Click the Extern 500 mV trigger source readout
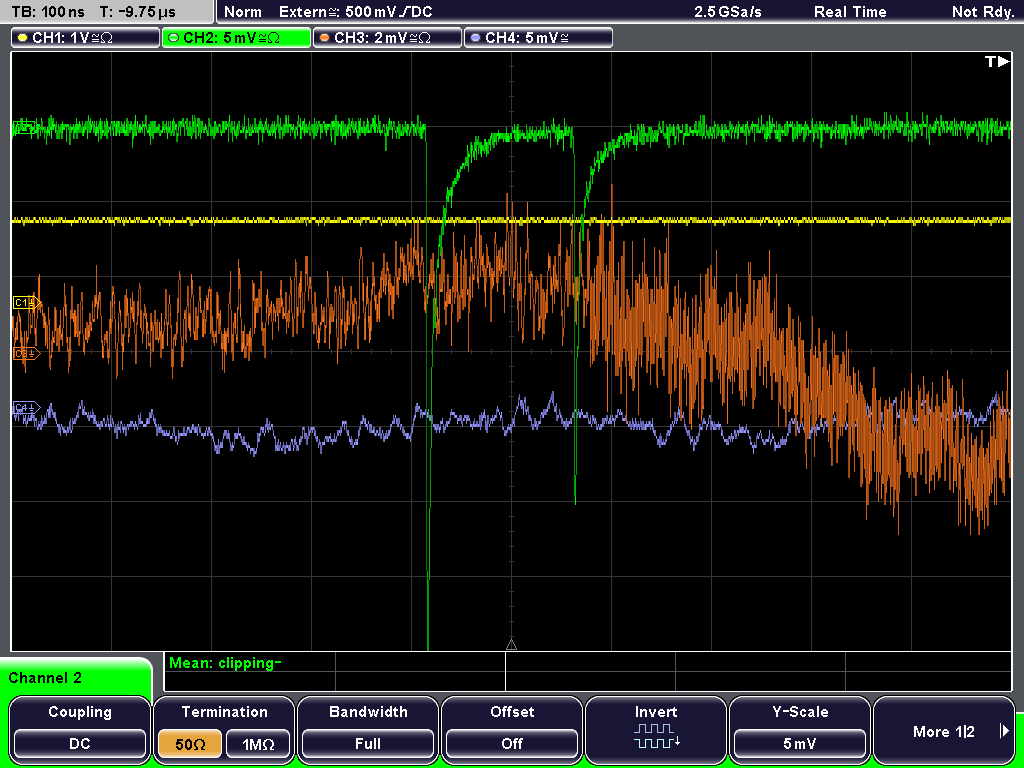The width and height of the screenshot is (1024, 768). point(355,12)
